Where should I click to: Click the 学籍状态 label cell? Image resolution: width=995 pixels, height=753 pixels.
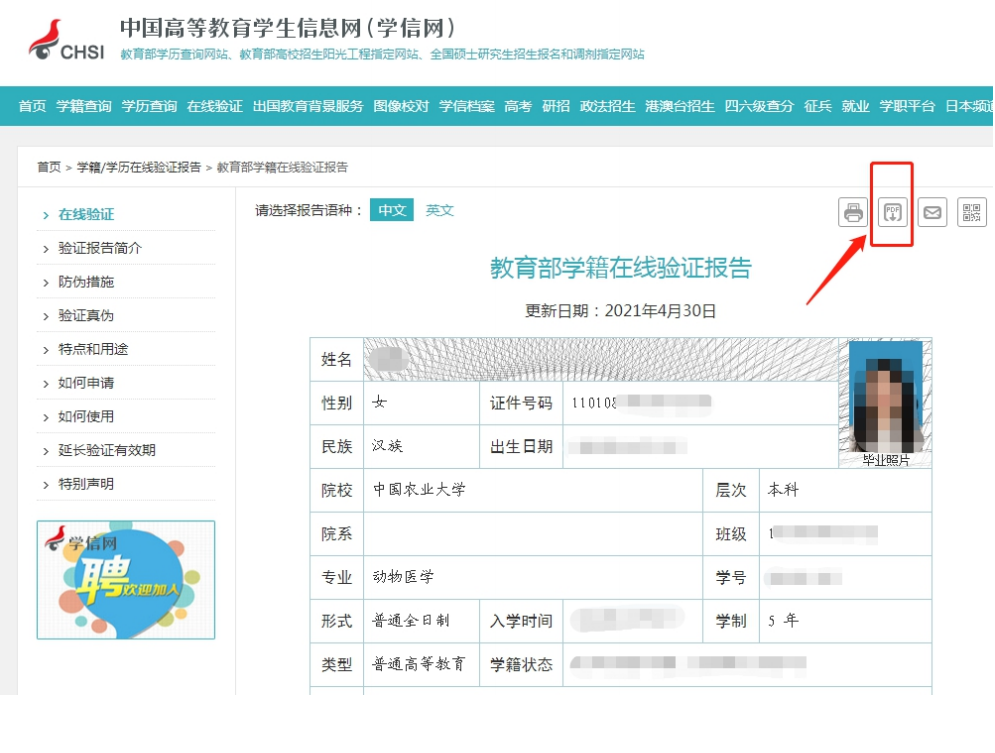click(521, 664)
